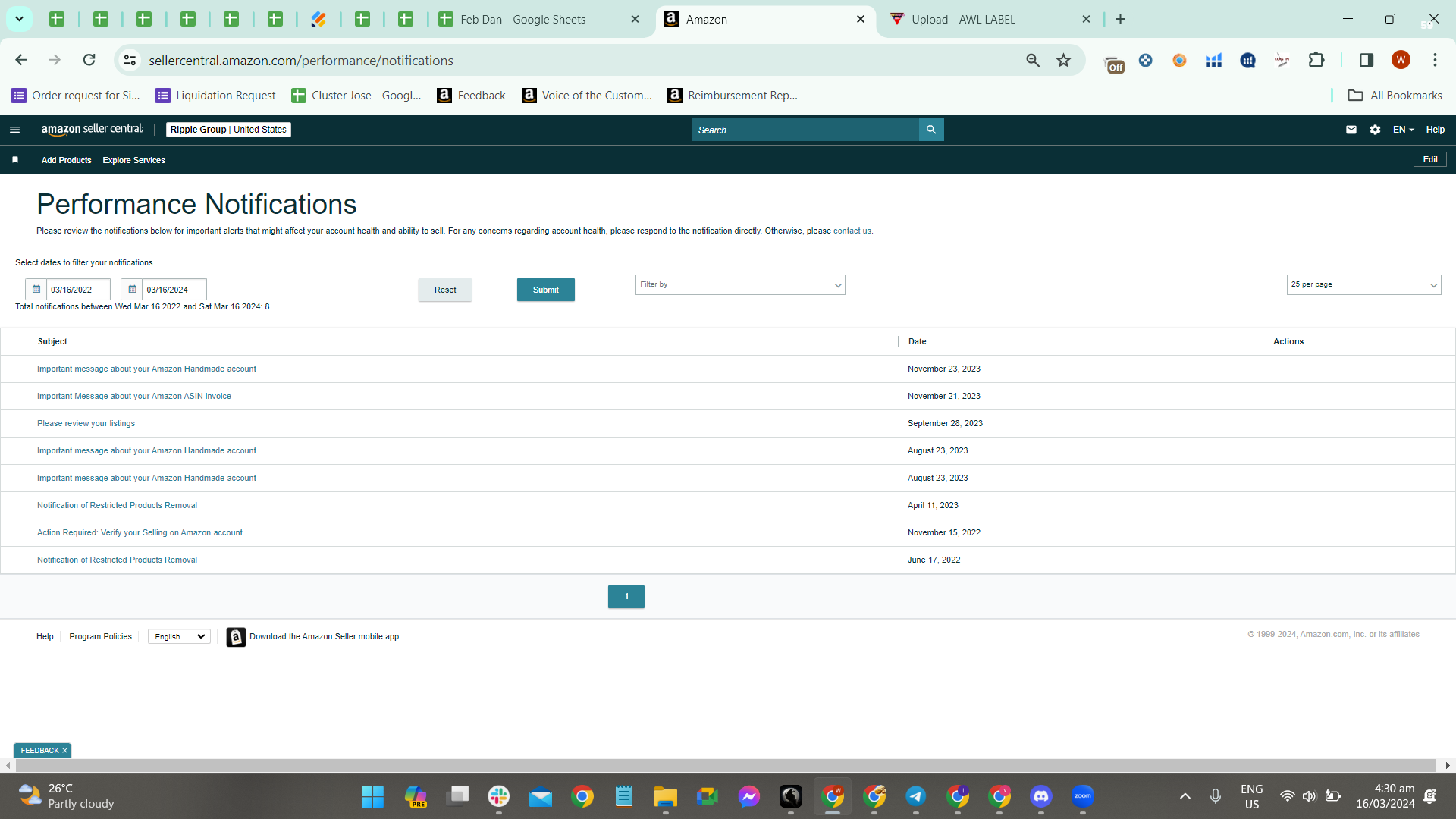
Task: Click the Reset button
Action: [445, 290]
